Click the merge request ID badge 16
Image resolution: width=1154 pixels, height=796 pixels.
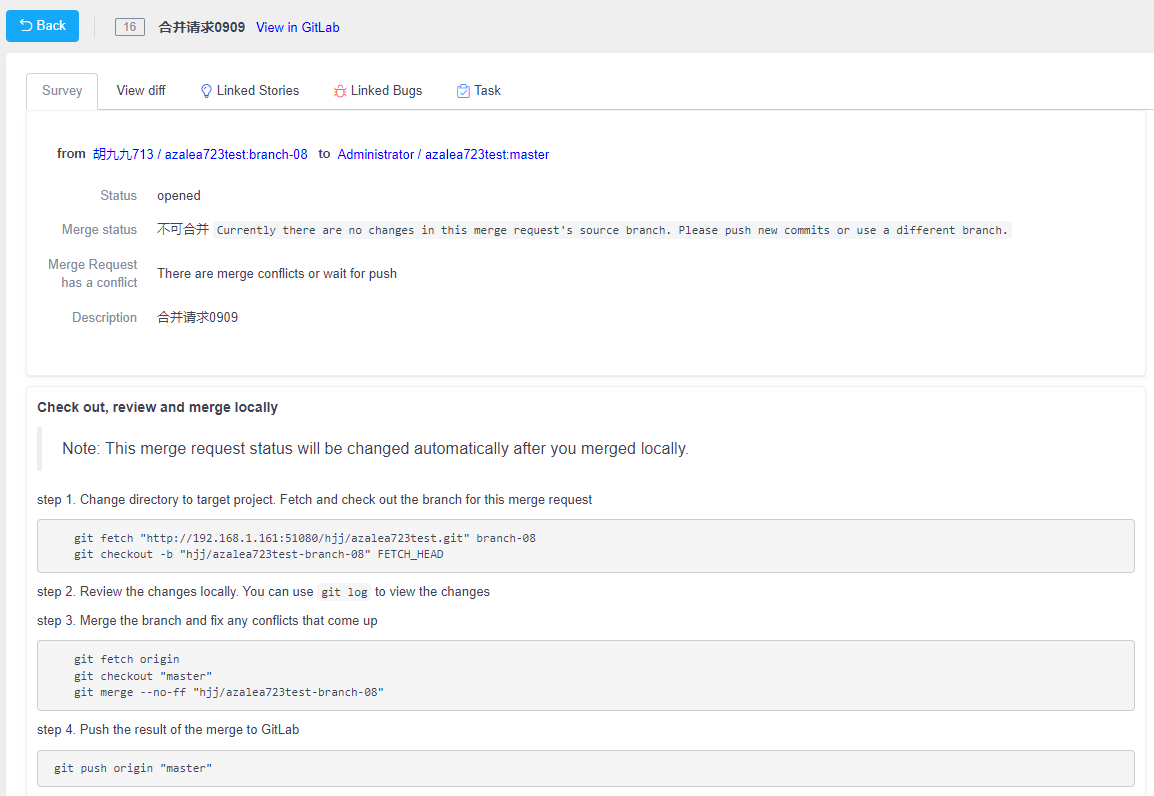[130, 27]
